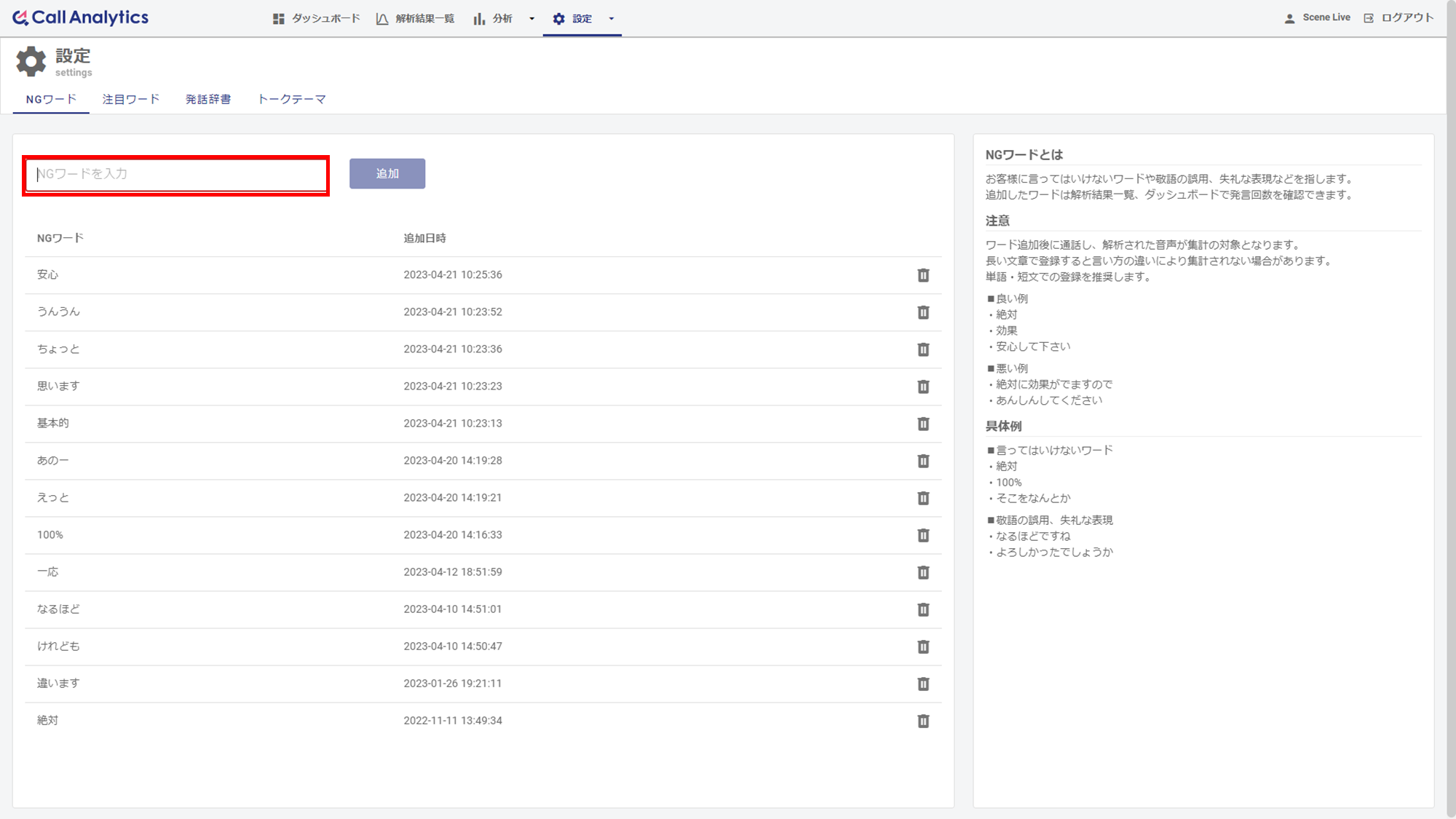Click the analytics graph icon

click(x=476, y=18)
